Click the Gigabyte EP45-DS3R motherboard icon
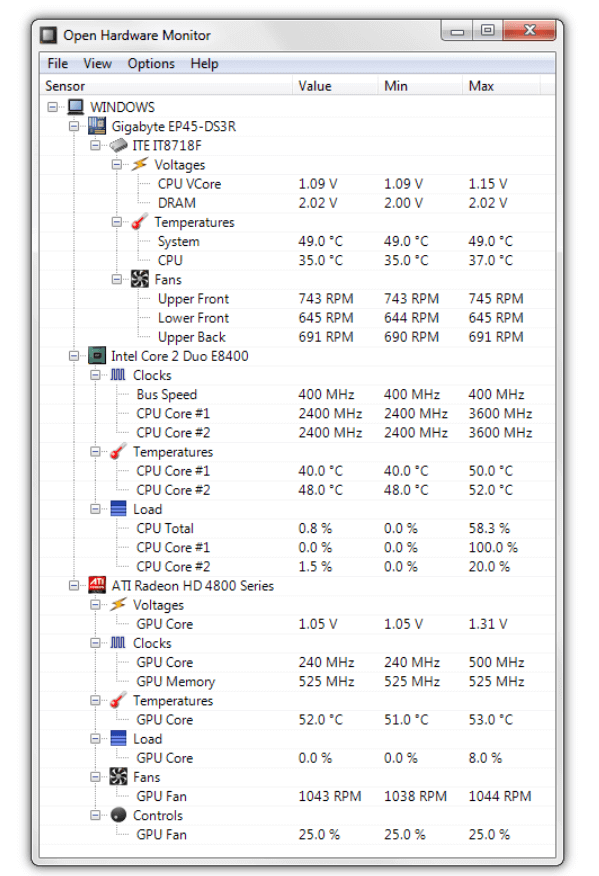Viewport: 599px width, 876px height. click(x=96, y=126)
